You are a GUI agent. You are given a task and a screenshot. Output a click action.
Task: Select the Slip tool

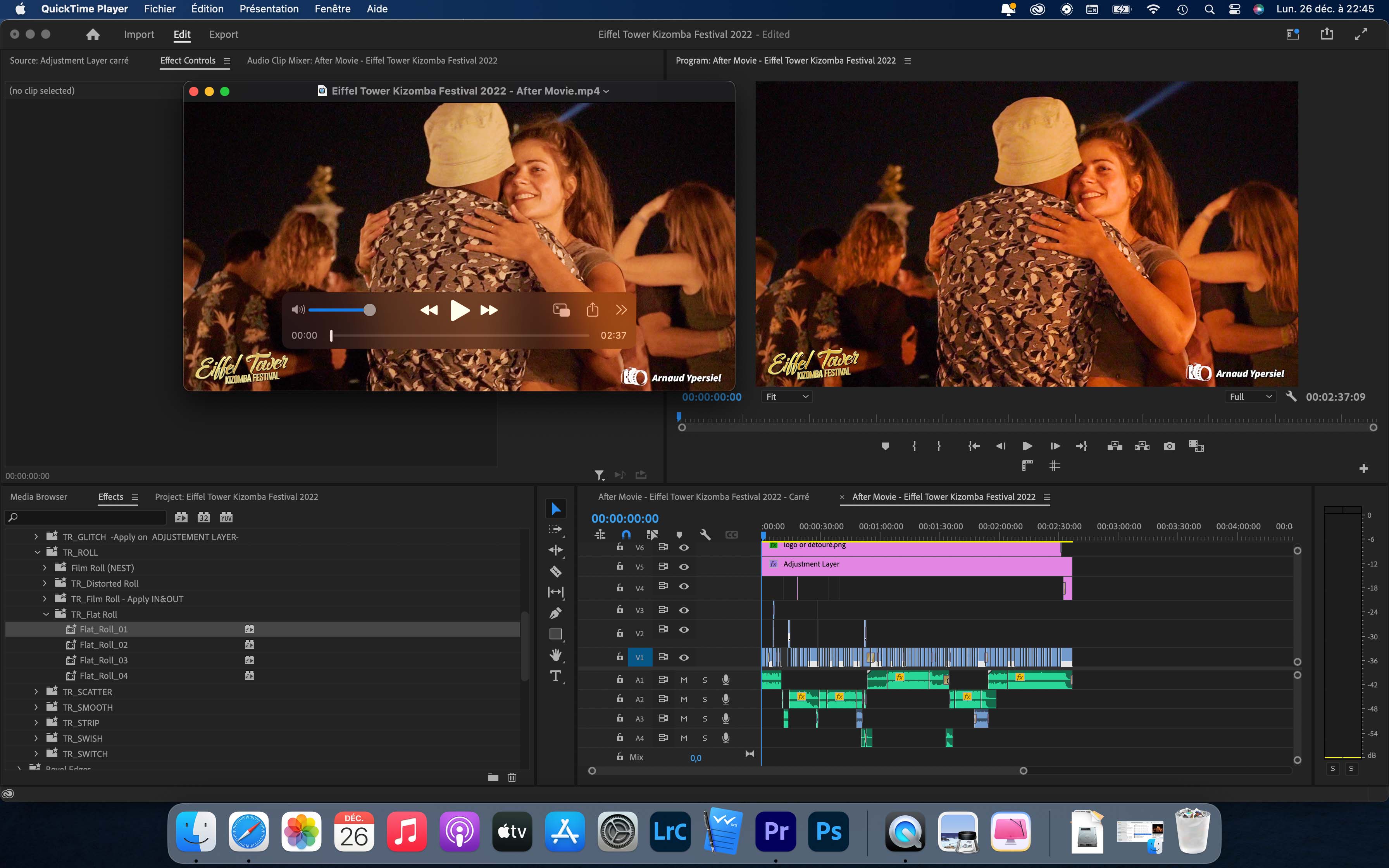555,592
